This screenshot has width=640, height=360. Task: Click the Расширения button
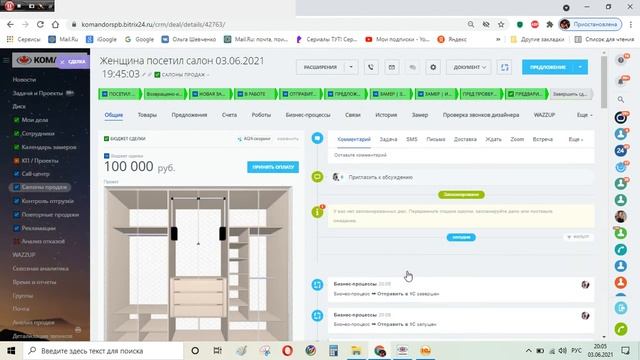tap(320, 67)
